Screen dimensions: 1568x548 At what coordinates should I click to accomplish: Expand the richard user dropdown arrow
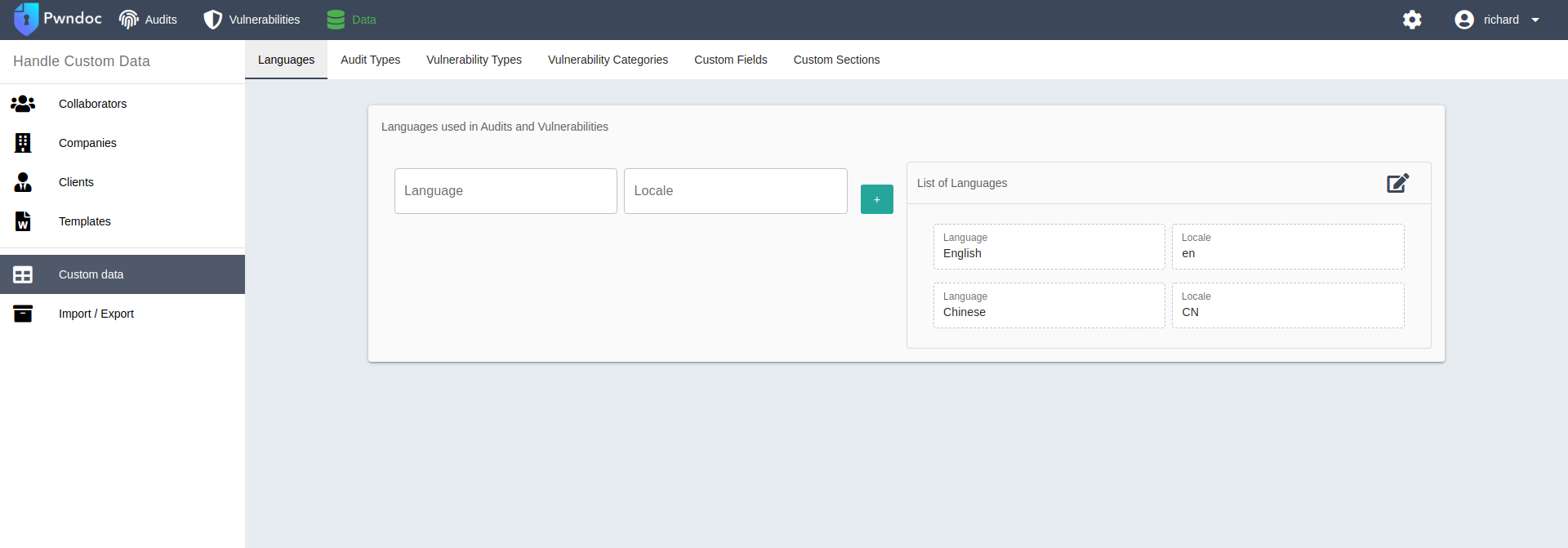click(1535, 20)
